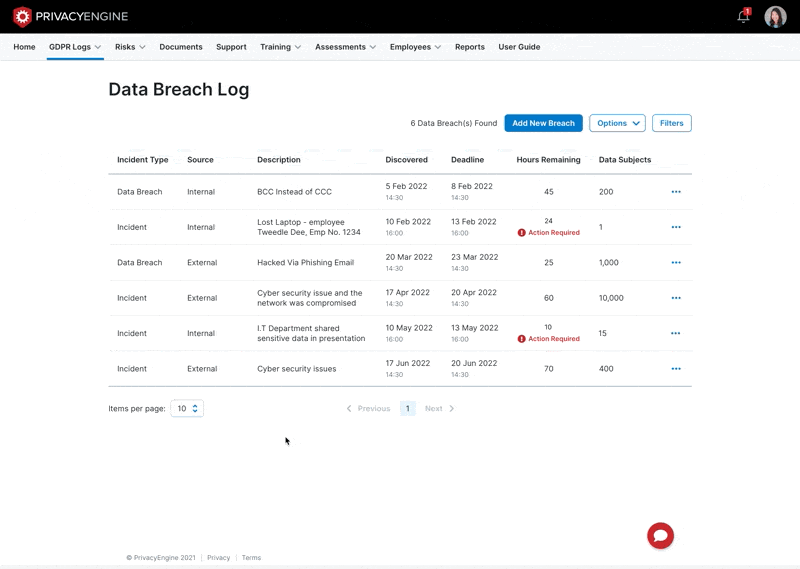Sort by Incident Type column header
Viewport: 800px width, 569px height.
point(142,160)
